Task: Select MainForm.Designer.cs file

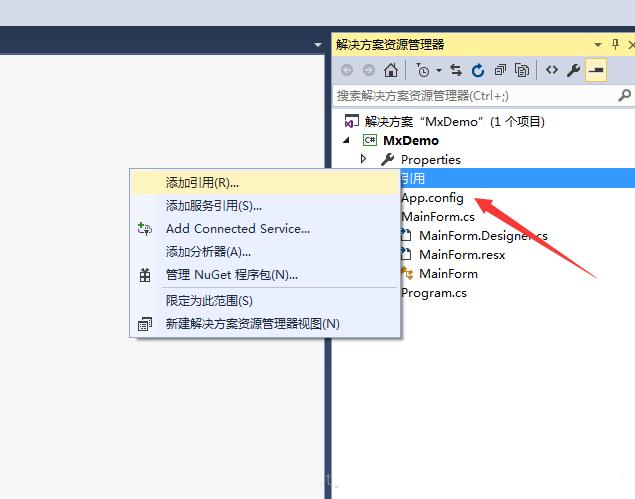Action: pos(482,235)
